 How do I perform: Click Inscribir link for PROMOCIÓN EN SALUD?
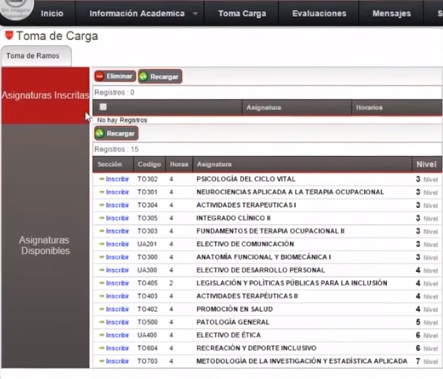[x=117, y=309]
